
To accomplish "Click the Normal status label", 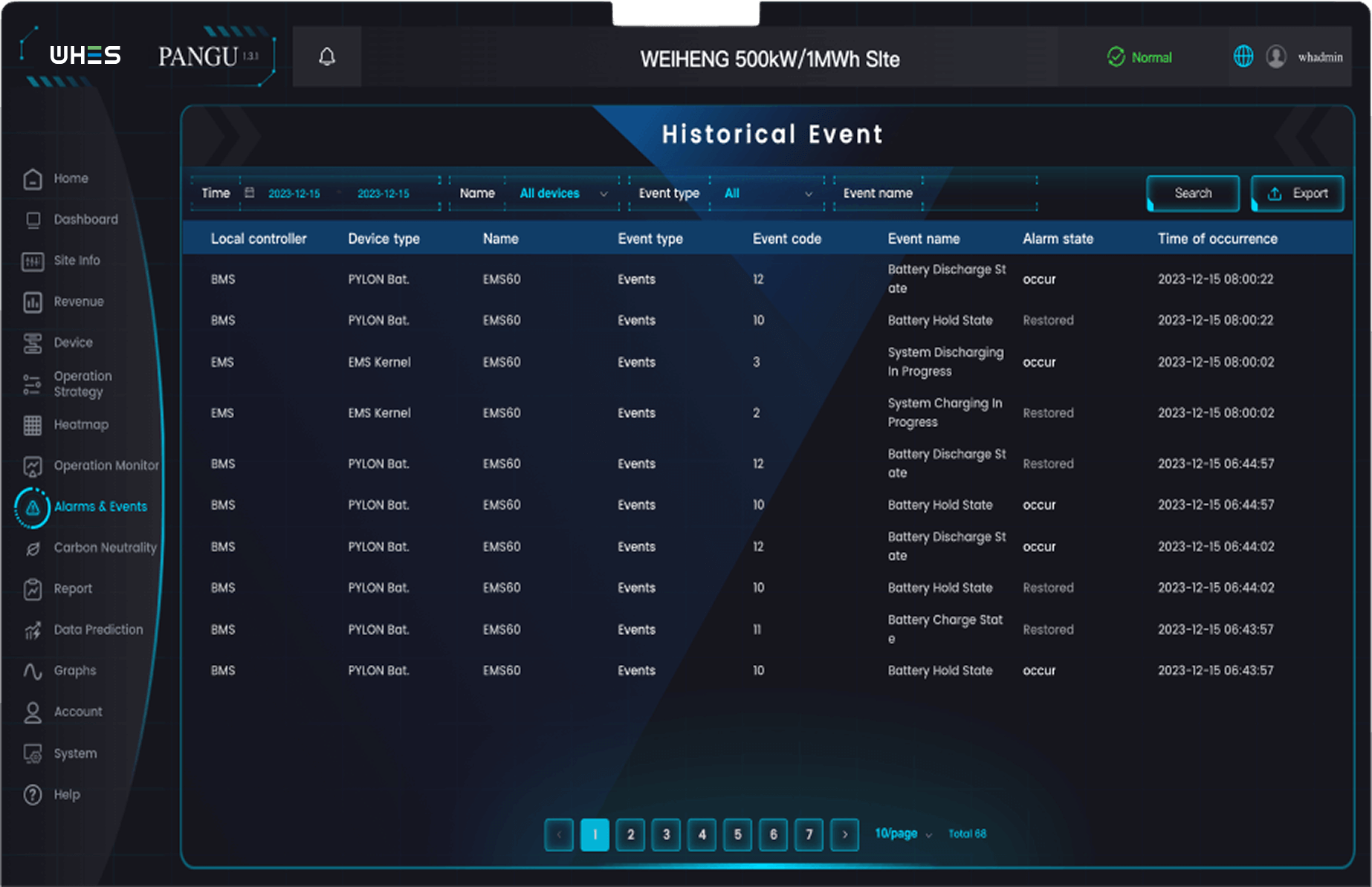I will (1151, 57).
